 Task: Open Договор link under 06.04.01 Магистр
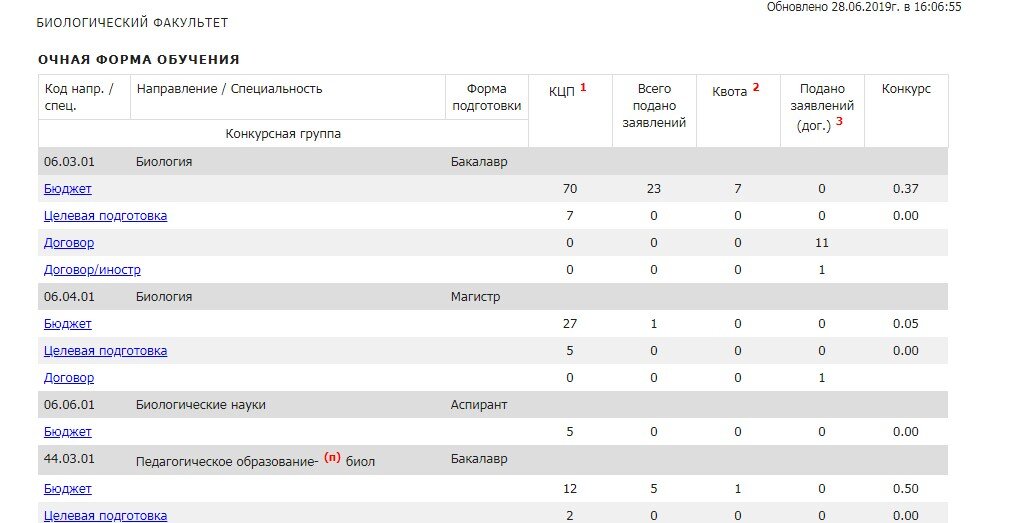[x=69, y=377]
